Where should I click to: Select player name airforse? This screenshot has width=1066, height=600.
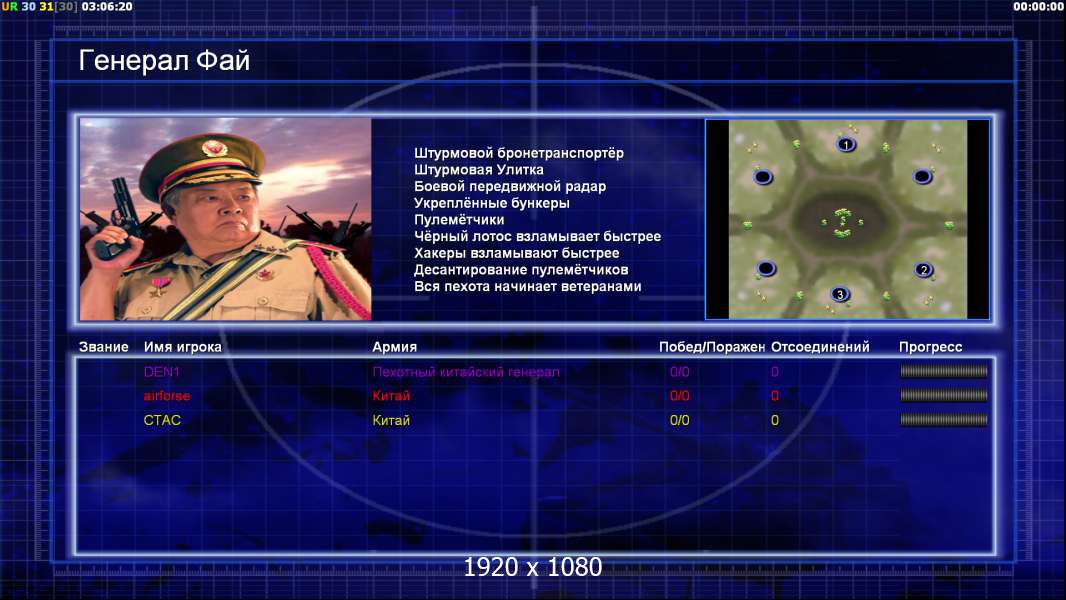coord(167,395)
